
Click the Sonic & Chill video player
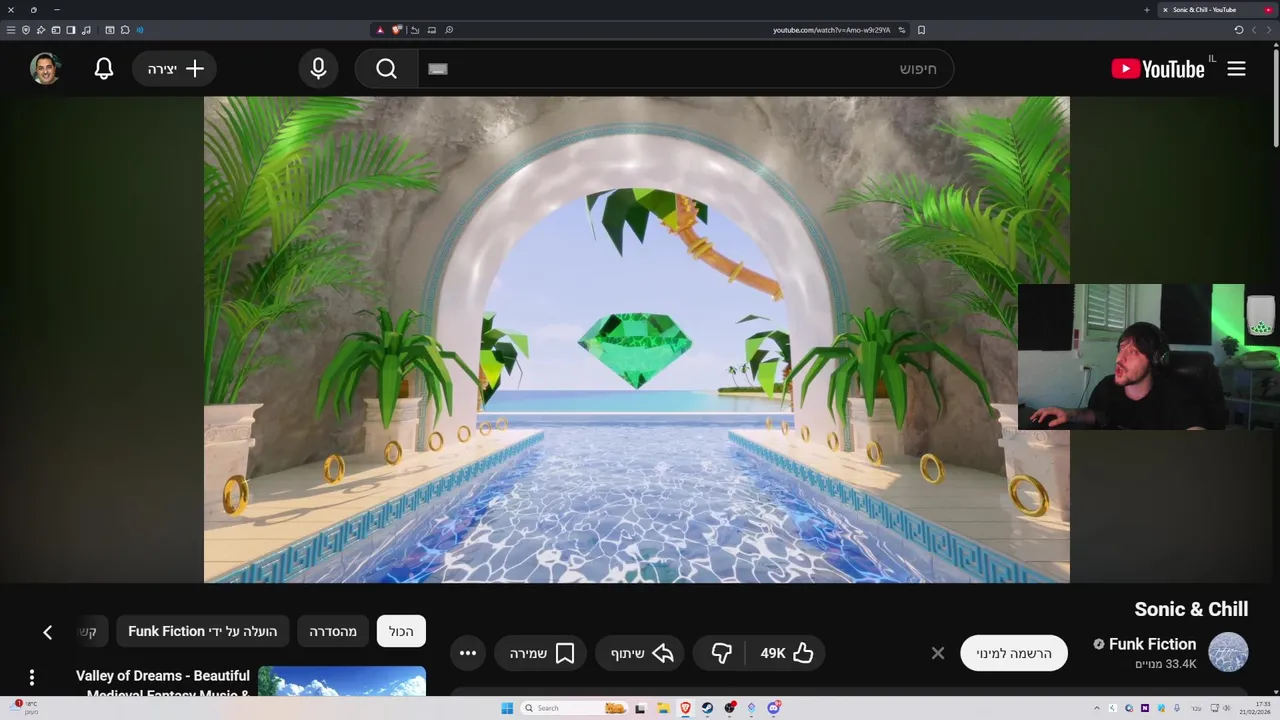click(636, 339)
